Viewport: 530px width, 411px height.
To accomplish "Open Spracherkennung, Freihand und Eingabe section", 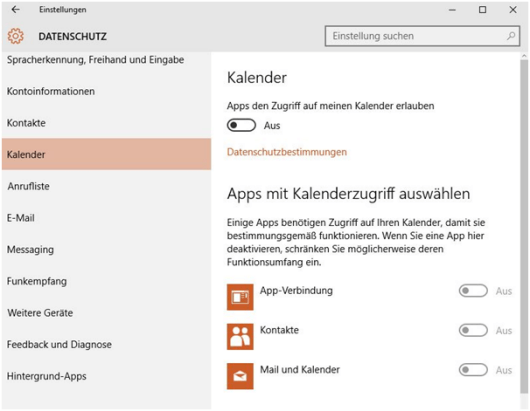I will [106, 60].
